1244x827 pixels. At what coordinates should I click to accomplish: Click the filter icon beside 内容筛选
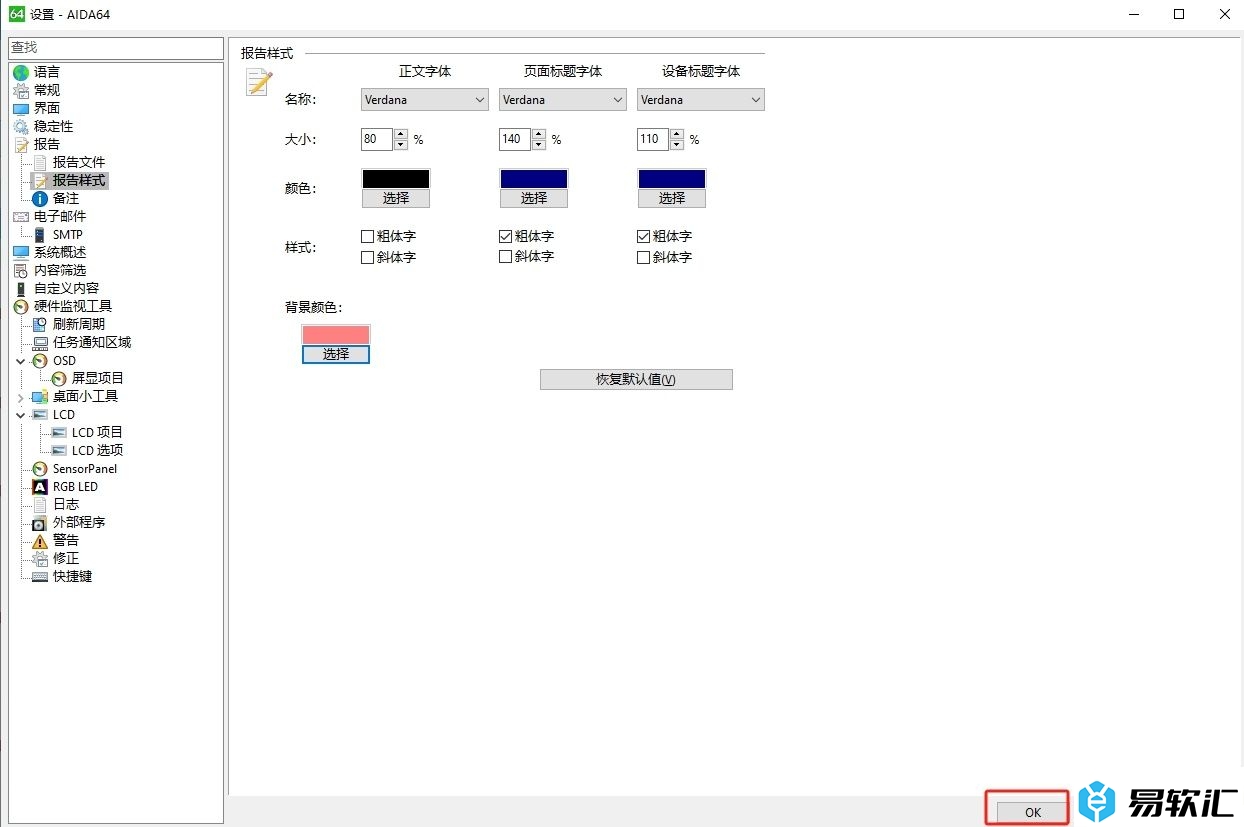point(21,270)
